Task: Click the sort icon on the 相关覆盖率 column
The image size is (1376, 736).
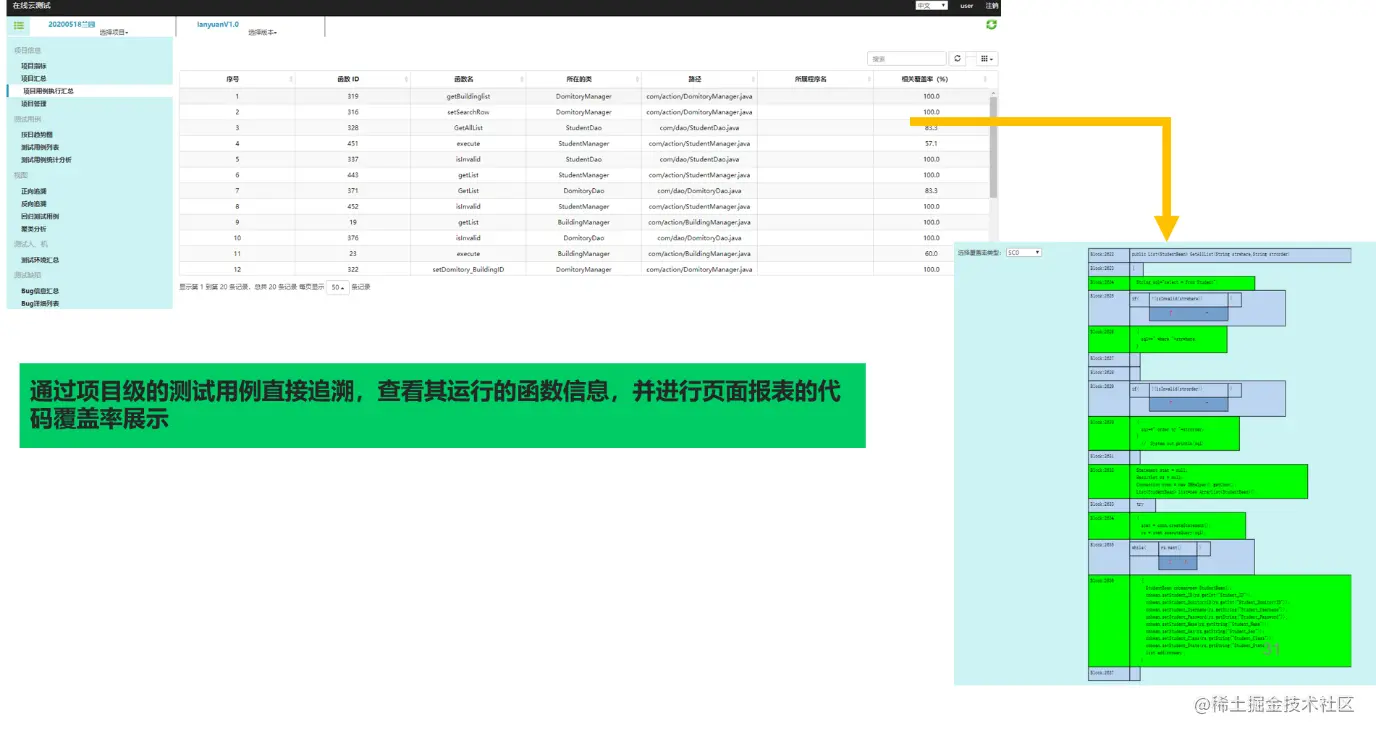Action: [x=985, y=79]
